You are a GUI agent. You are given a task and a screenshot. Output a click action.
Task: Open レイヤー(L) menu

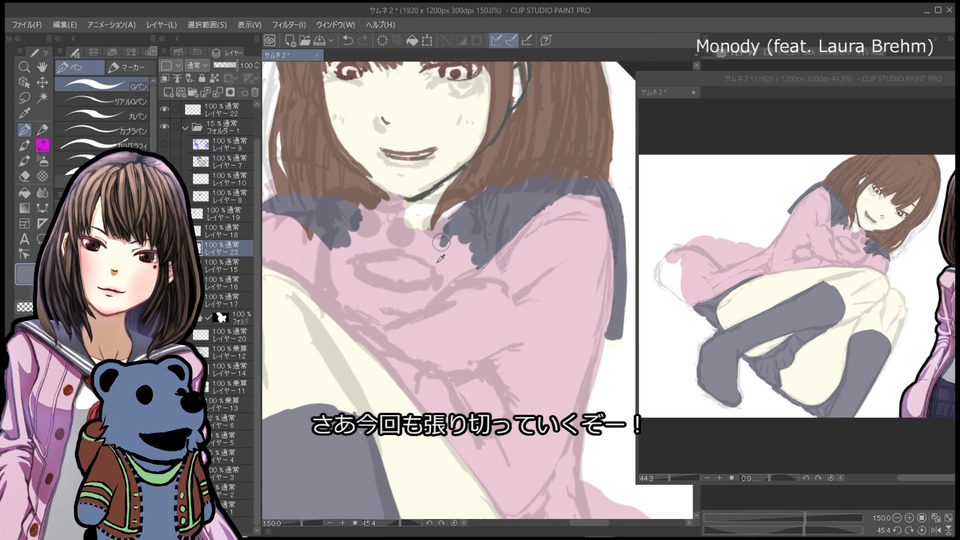(161, 25)
